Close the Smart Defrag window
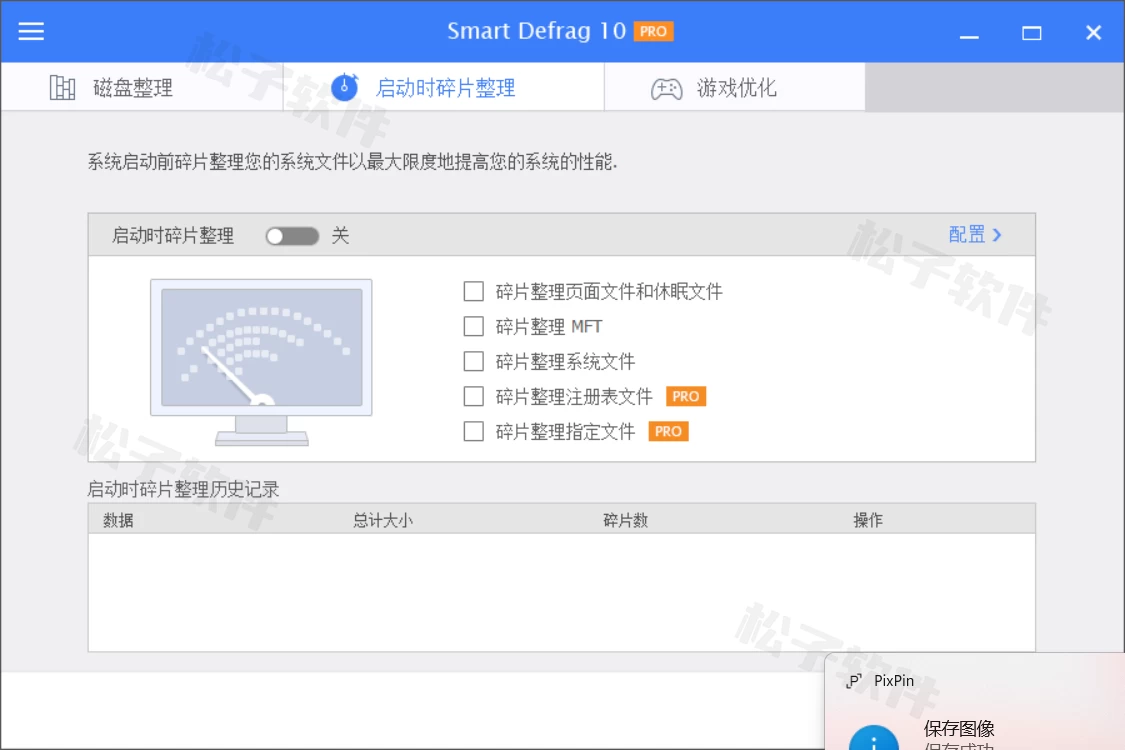 [1093, 32]
